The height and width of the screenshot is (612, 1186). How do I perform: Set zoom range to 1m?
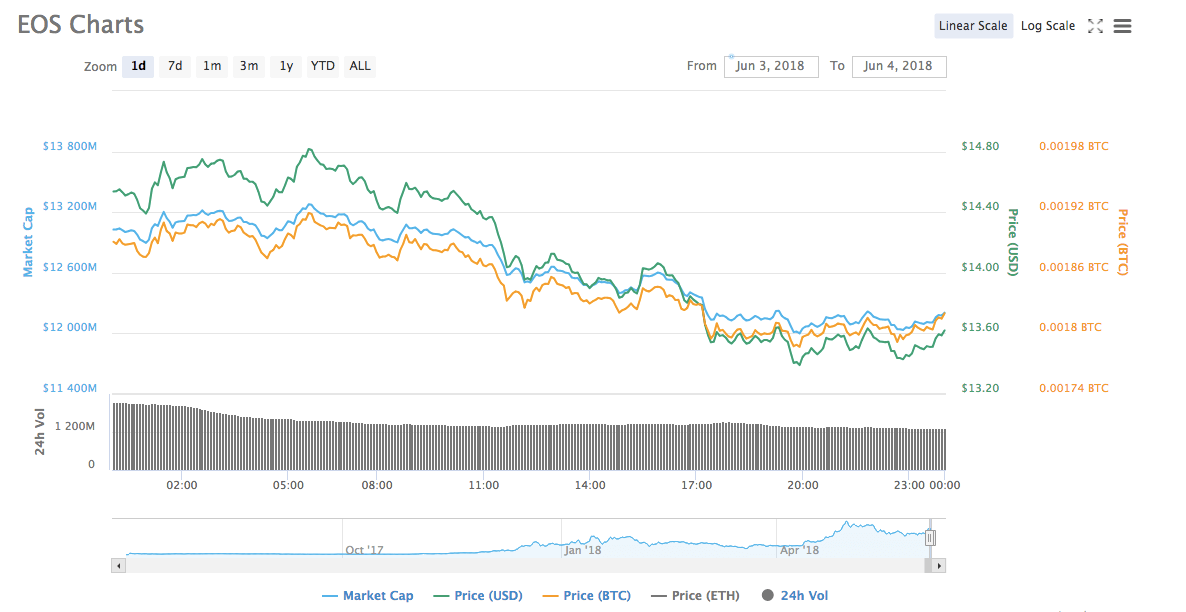click(212, 66)
